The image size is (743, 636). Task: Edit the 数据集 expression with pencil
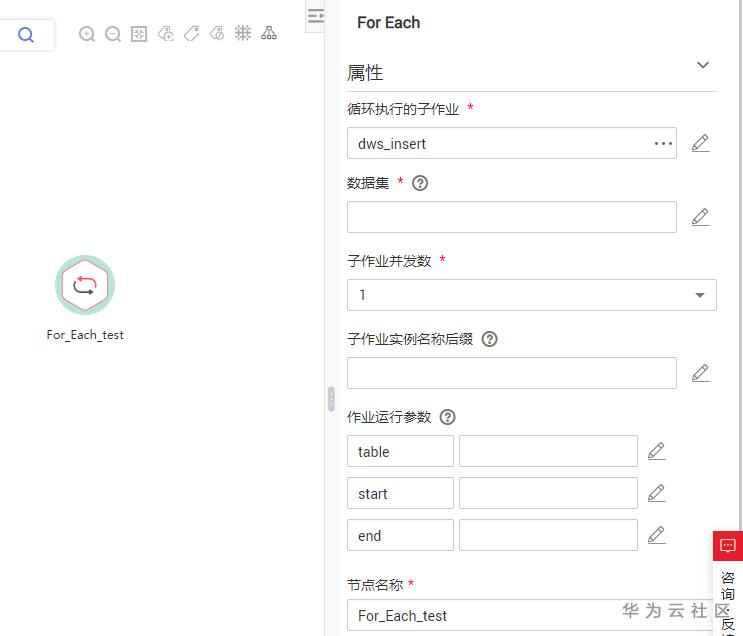tap(700, 217)
